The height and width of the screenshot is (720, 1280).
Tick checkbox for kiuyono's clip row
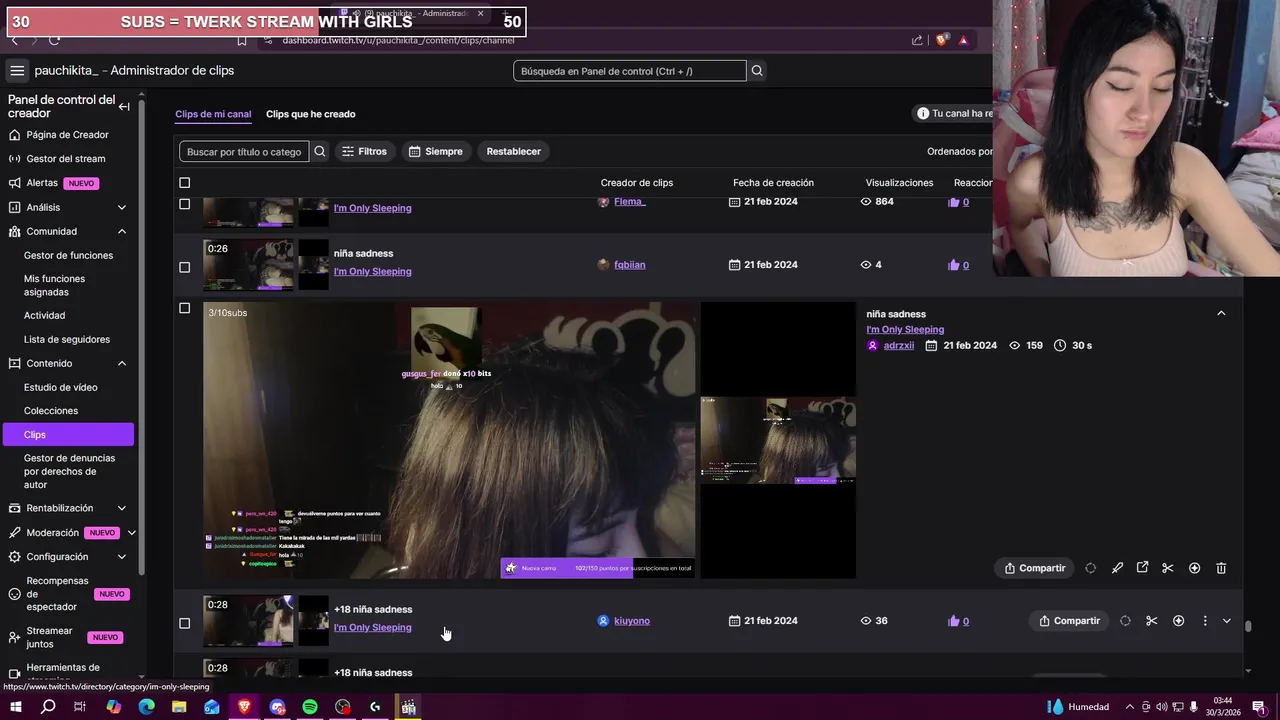tap(184, 623)
